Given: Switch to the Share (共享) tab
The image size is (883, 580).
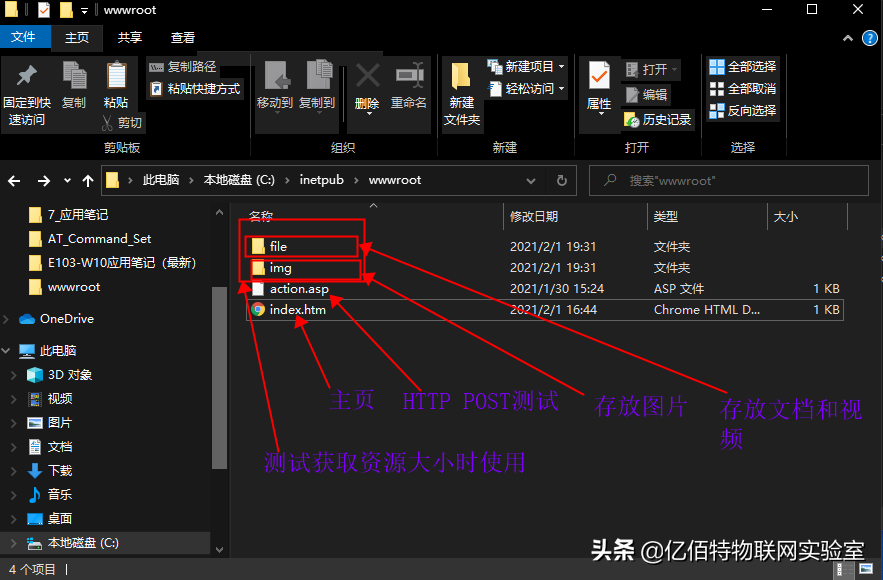Looking at the screenshot, I should (130, 37).
